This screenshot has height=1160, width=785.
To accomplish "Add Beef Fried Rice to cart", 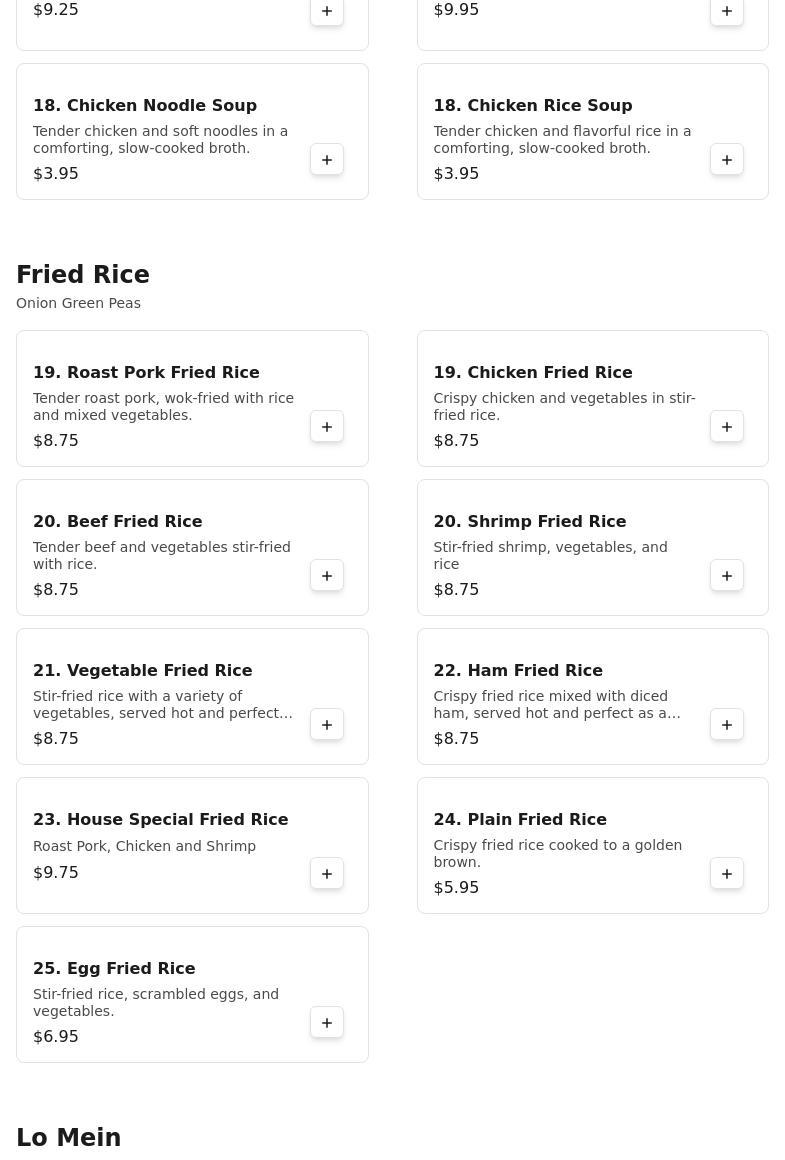I will click(327, 576).
